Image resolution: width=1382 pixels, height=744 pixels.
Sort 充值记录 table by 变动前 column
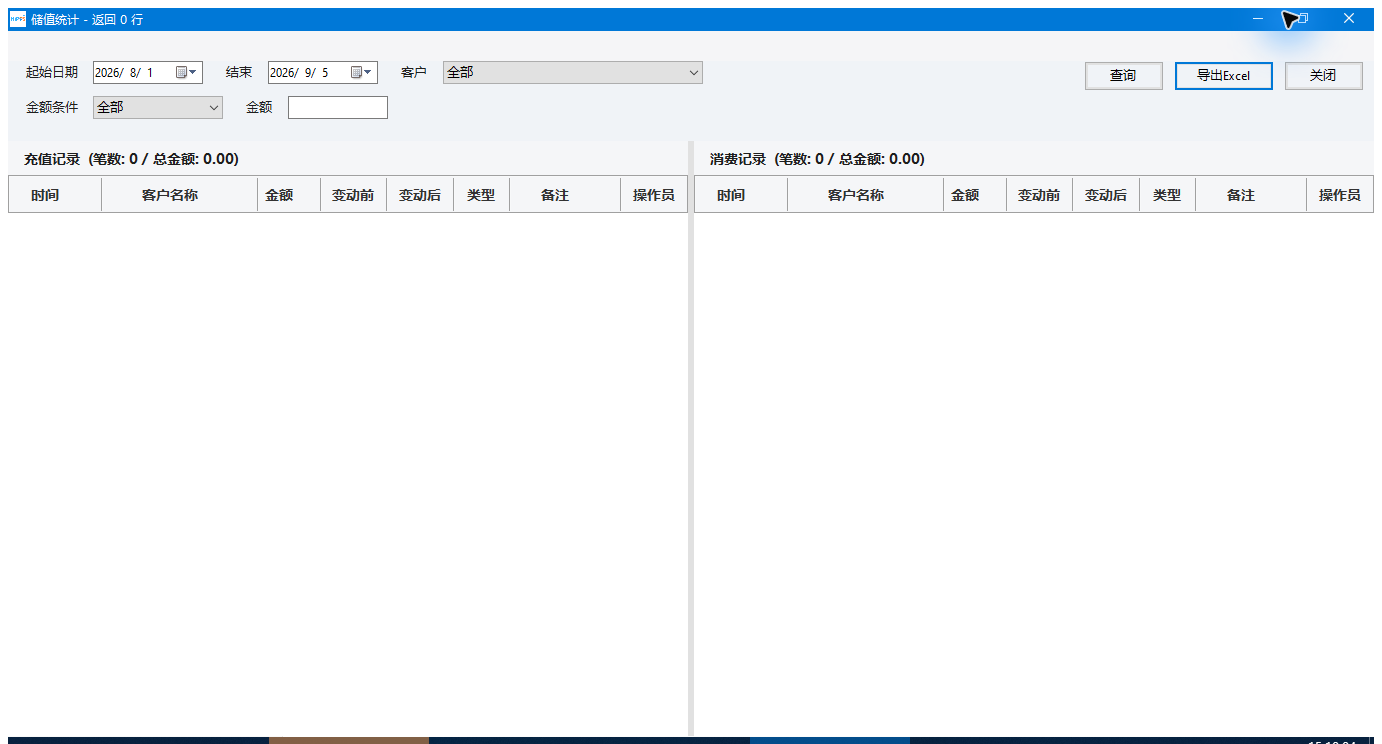tap(353, 195)
